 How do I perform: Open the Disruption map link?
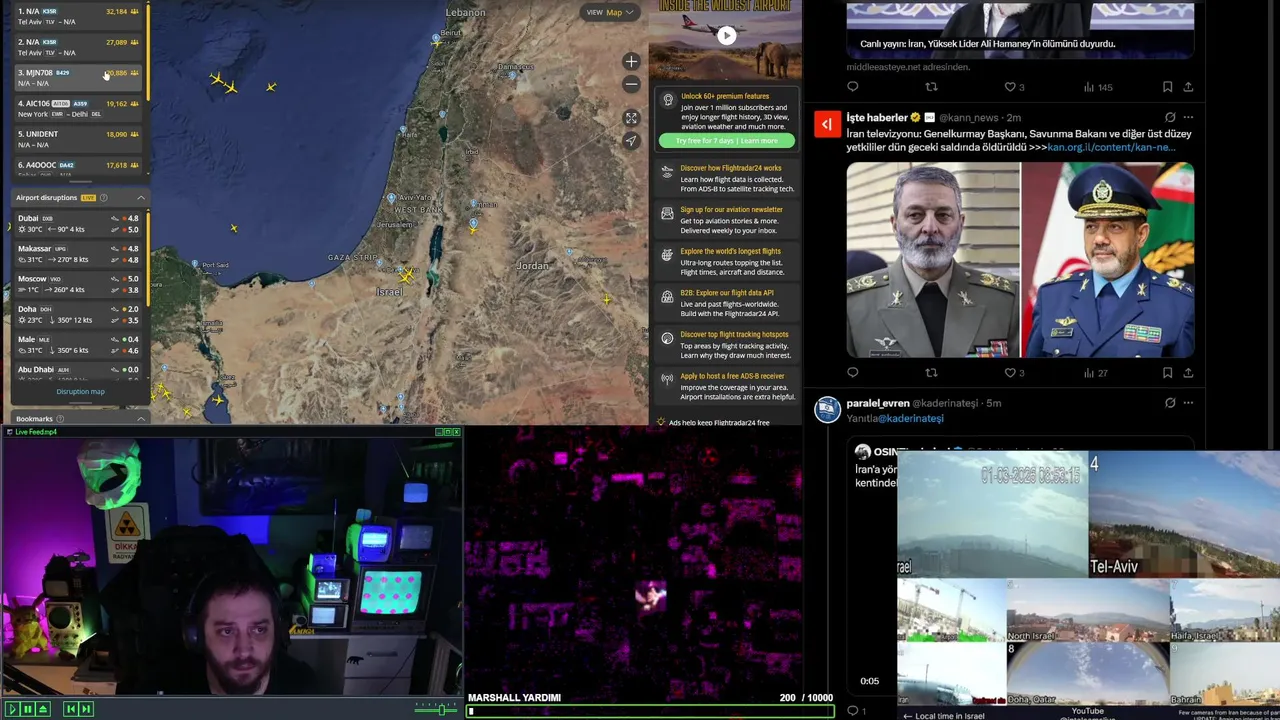point(80,391)
